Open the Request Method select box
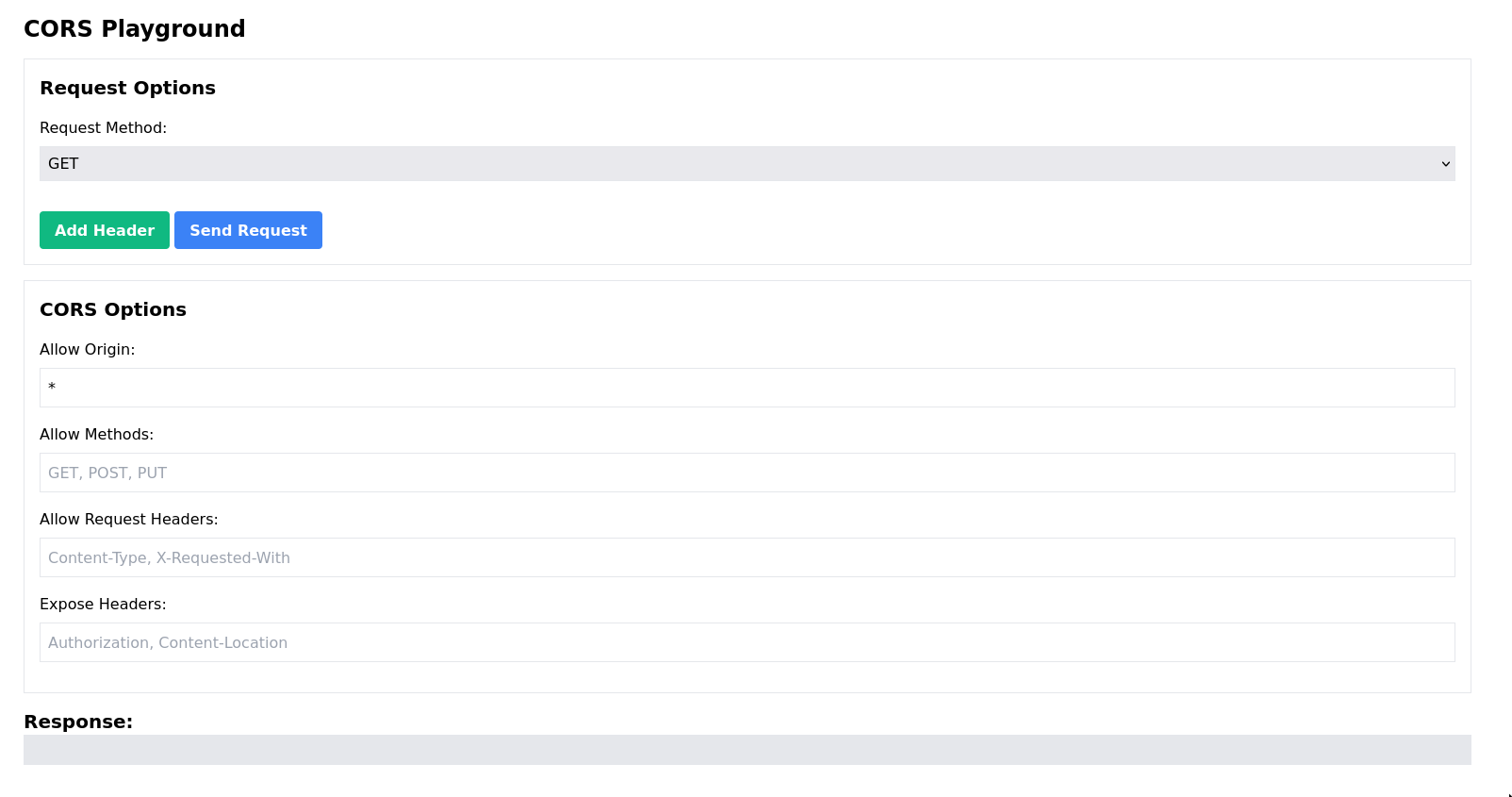This screenshot has height=797, width=1512. (x=747, y=163)
